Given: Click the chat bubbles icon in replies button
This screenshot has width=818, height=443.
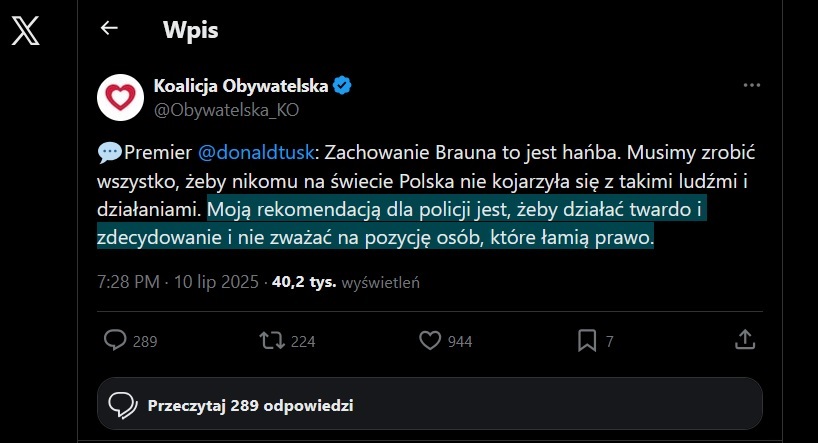Looking at the screenshot, I should [122, 406].
